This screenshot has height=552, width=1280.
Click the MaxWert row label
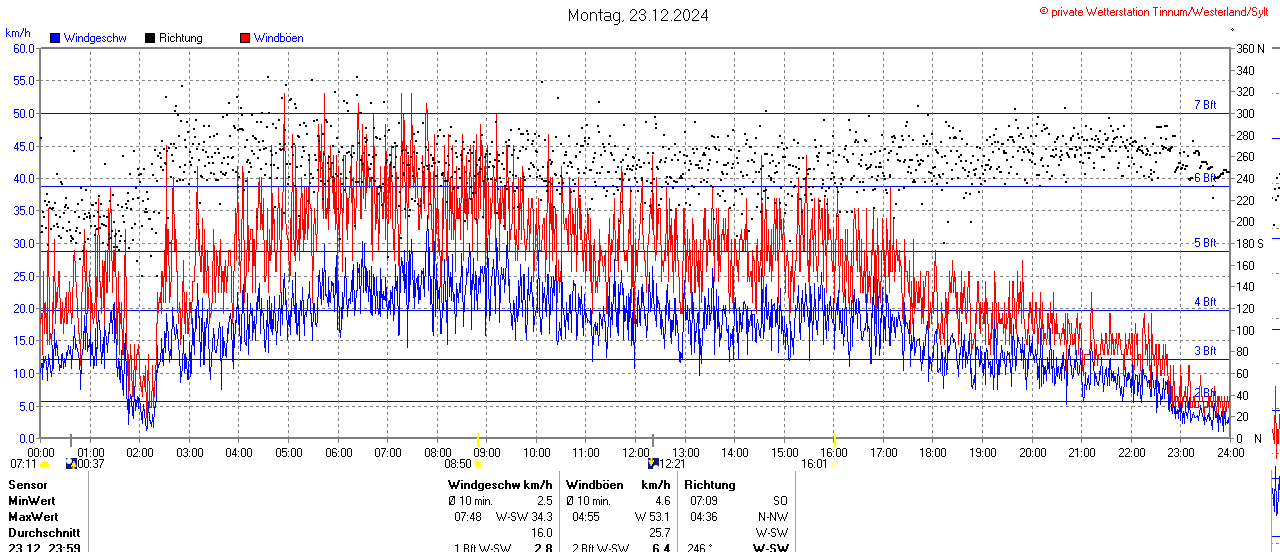pyautogui.click(x=33, y=516)
